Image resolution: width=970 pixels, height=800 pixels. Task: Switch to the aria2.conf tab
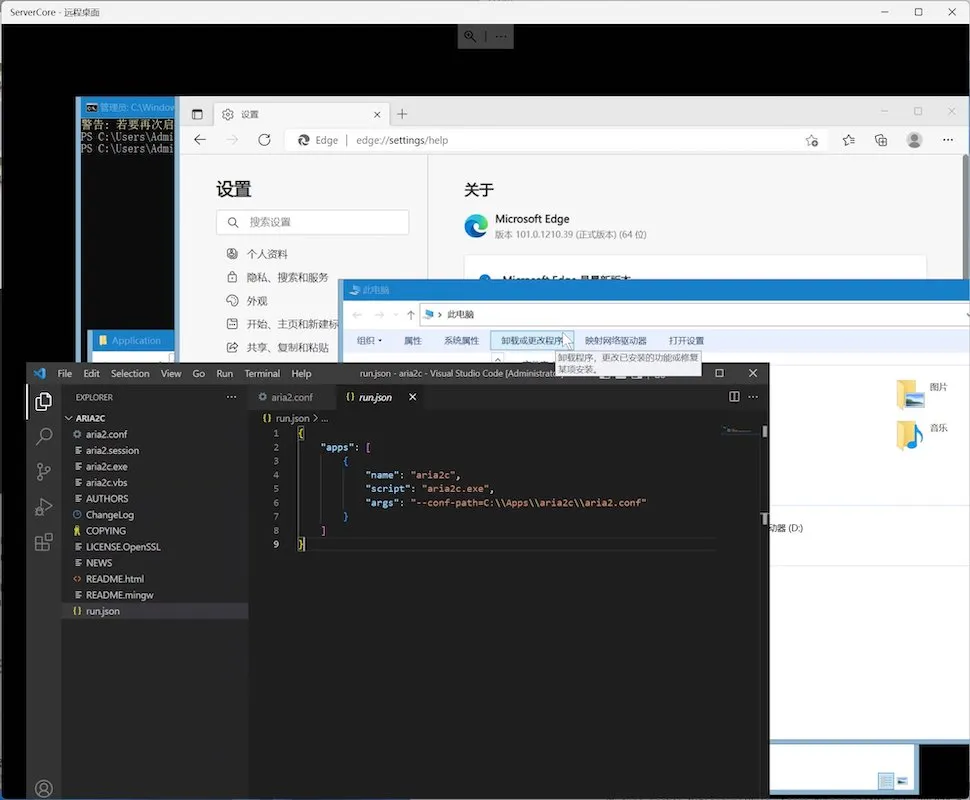(x=291, y=397)
